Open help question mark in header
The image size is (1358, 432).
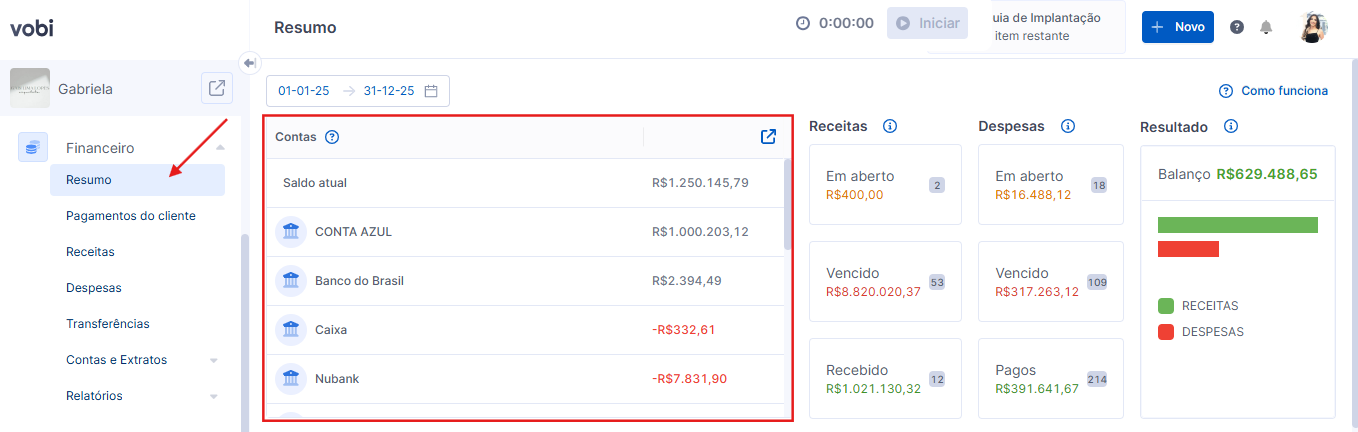tap(1237, 27)
